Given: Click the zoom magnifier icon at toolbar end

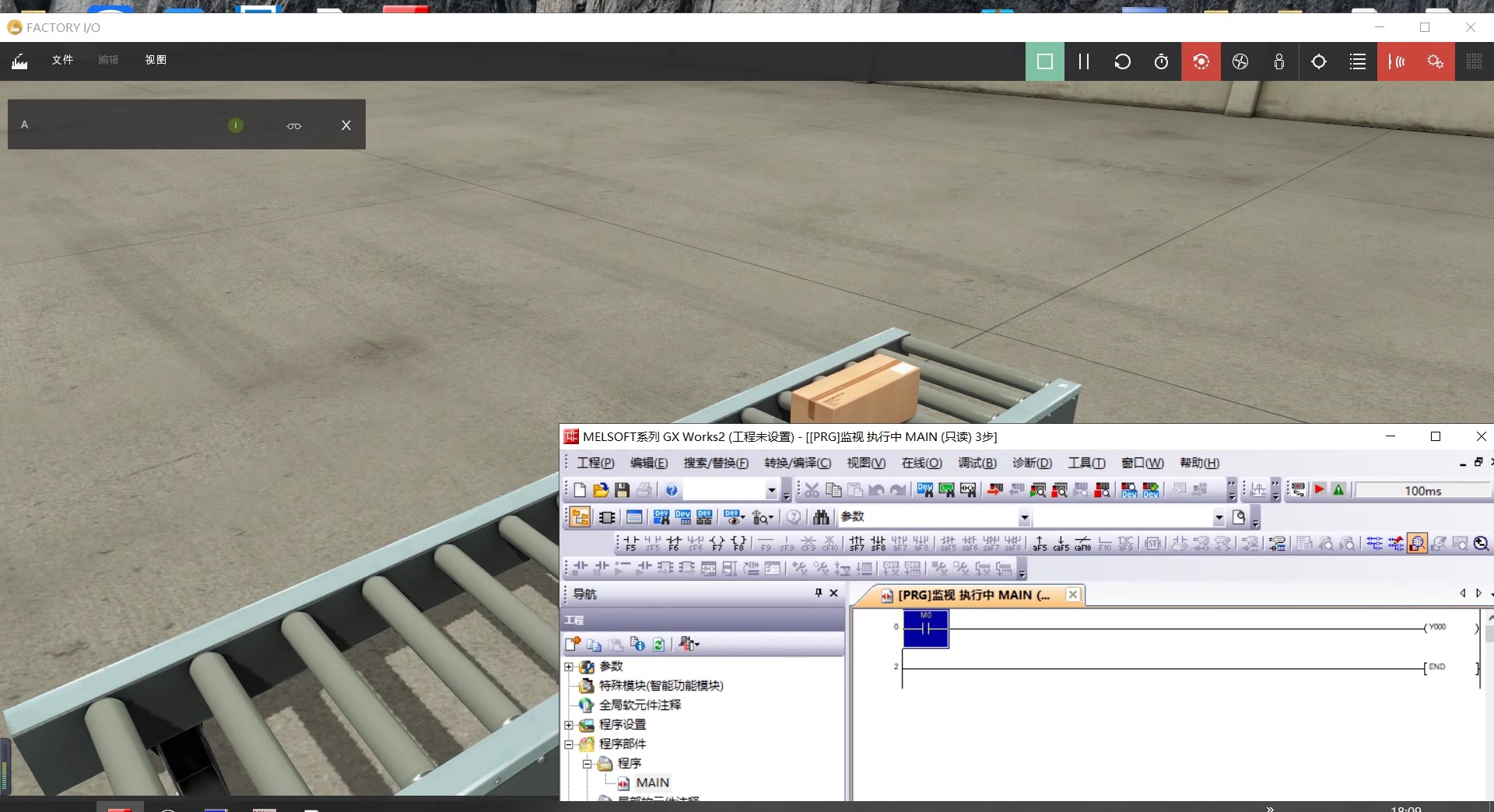Looking at the screenshot, I should (1482, 543).
